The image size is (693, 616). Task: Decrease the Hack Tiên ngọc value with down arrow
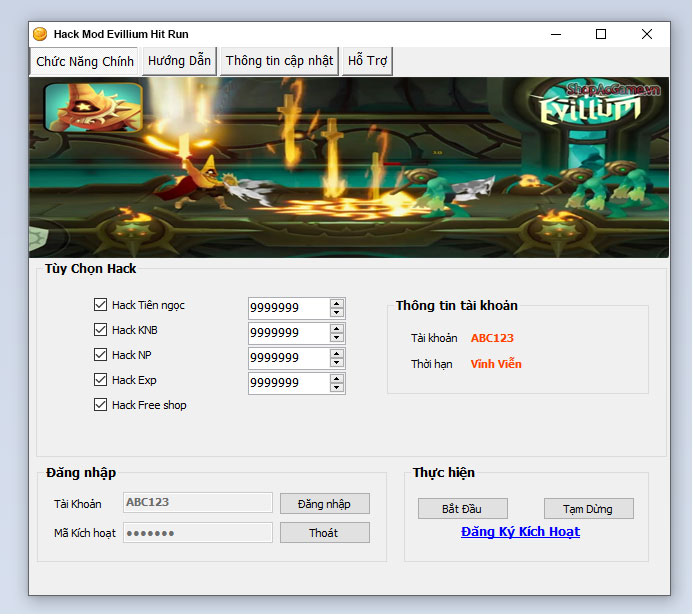pos(337,312)
